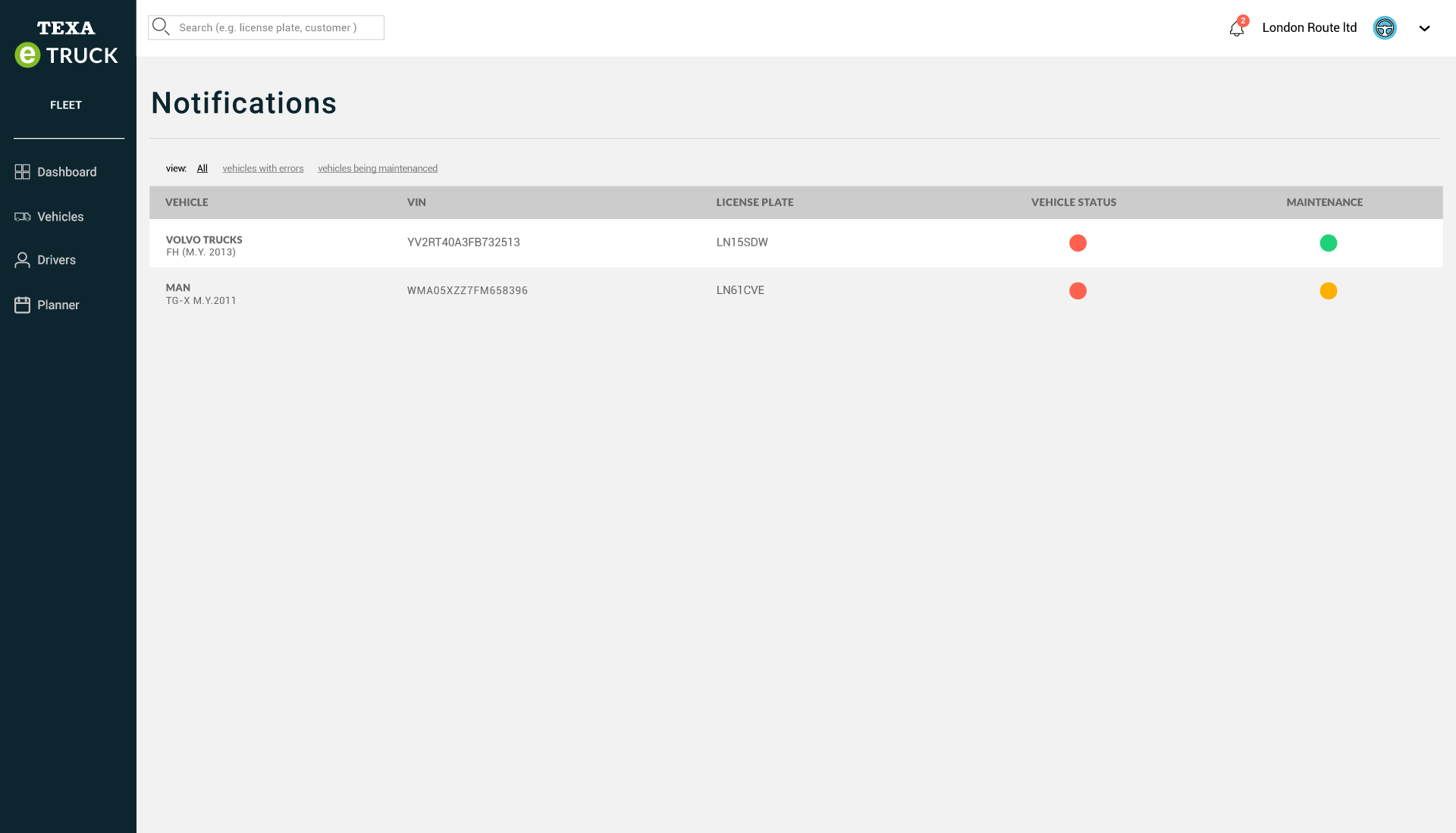Click the VIN column header
1456x833 pixels.
[x=416, y=202]
